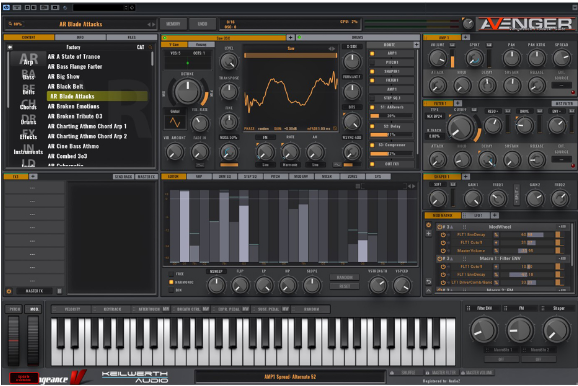Open the filter envelope SOURCE dropdown
578x386 pixels.
tap(561, 160)
